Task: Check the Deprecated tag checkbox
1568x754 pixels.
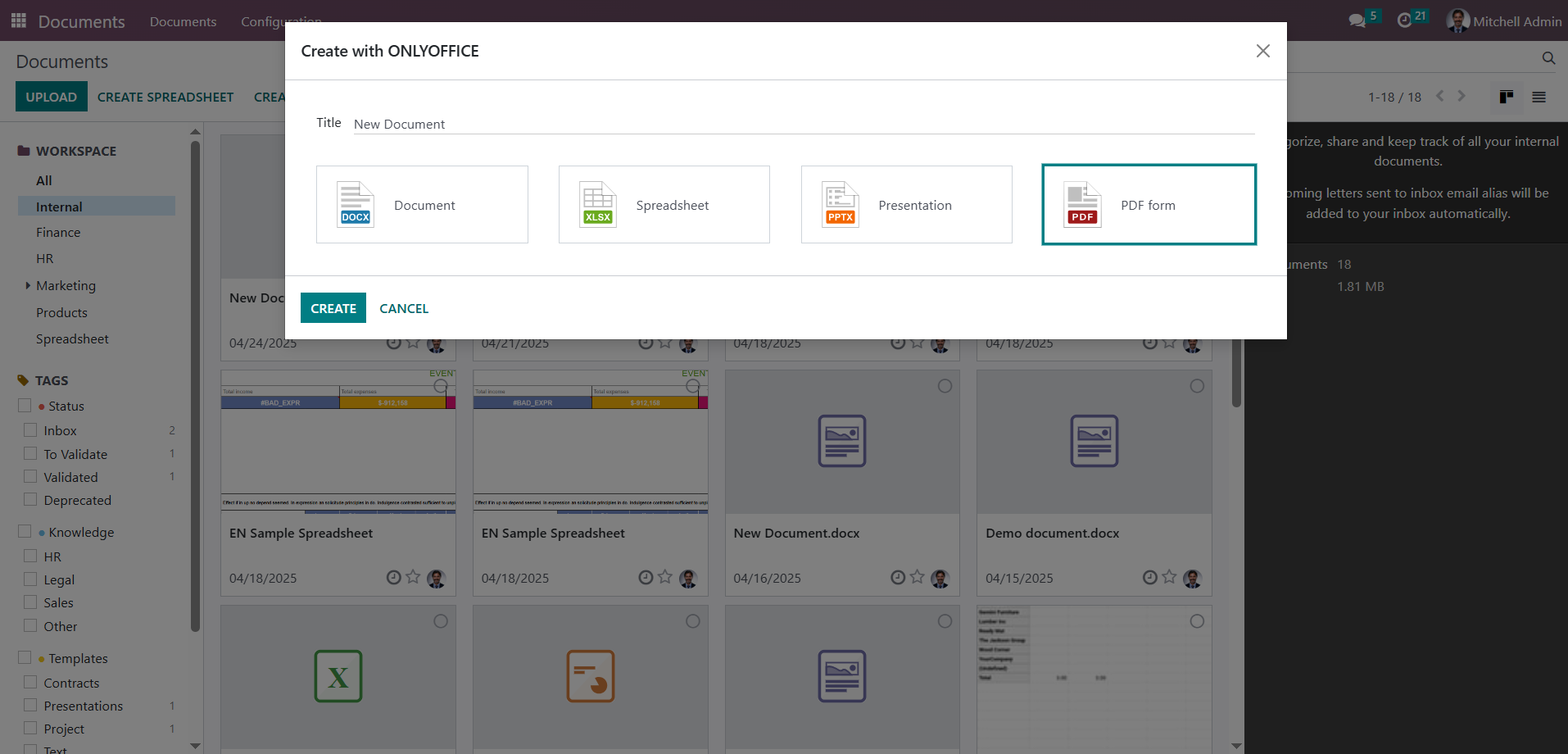Action: [x=30, y=499]
